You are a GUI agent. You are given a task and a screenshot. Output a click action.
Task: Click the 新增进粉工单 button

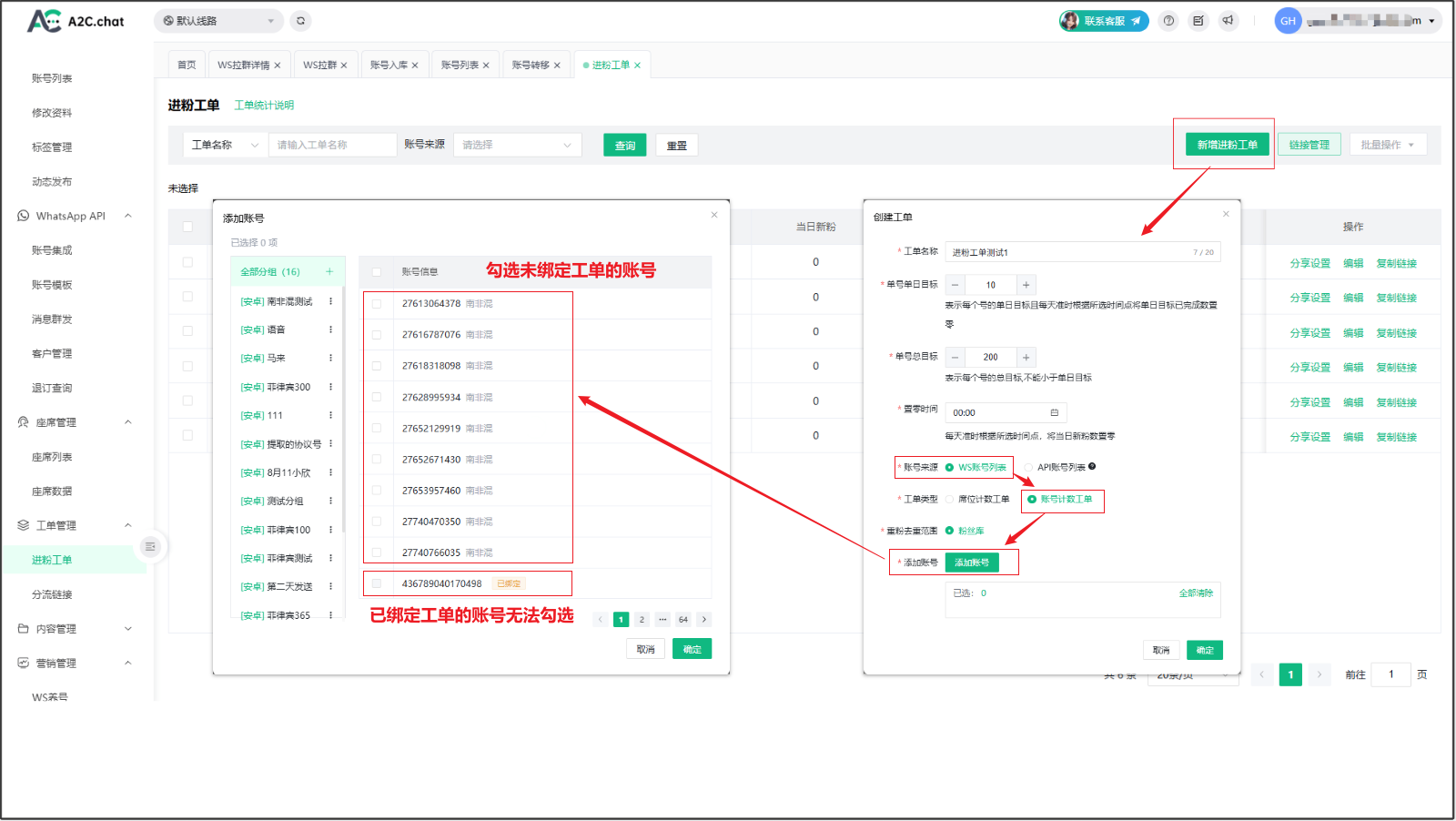point(1227,145)
